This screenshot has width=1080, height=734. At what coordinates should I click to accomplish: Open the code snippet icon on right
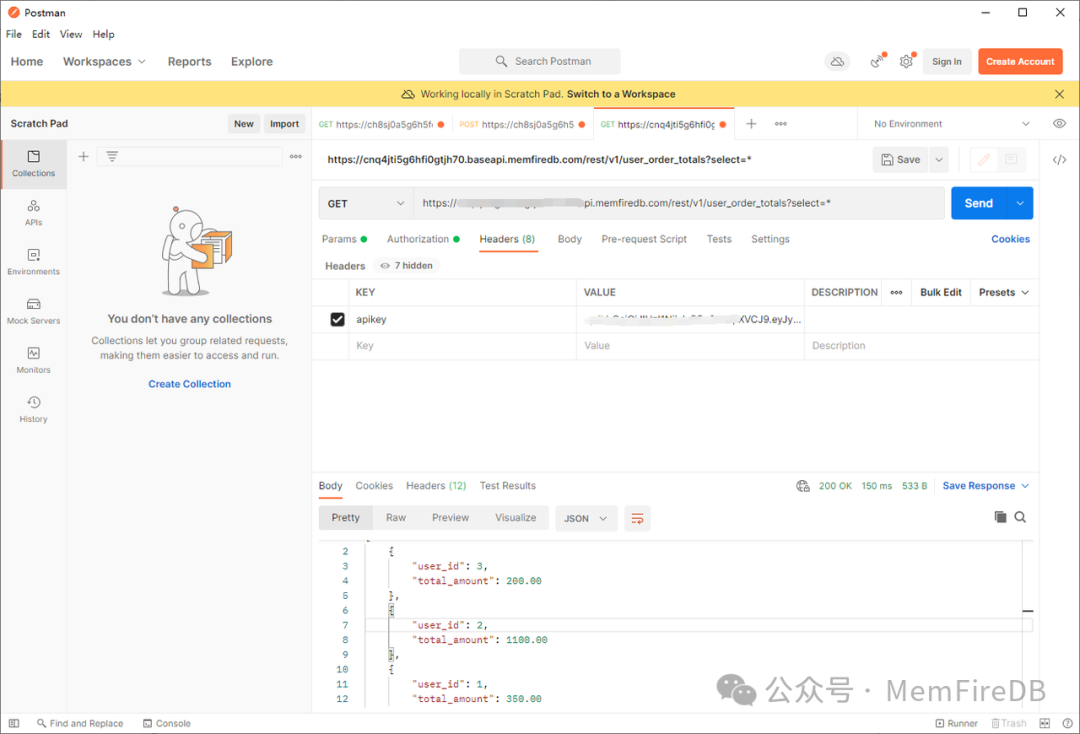1059,160
